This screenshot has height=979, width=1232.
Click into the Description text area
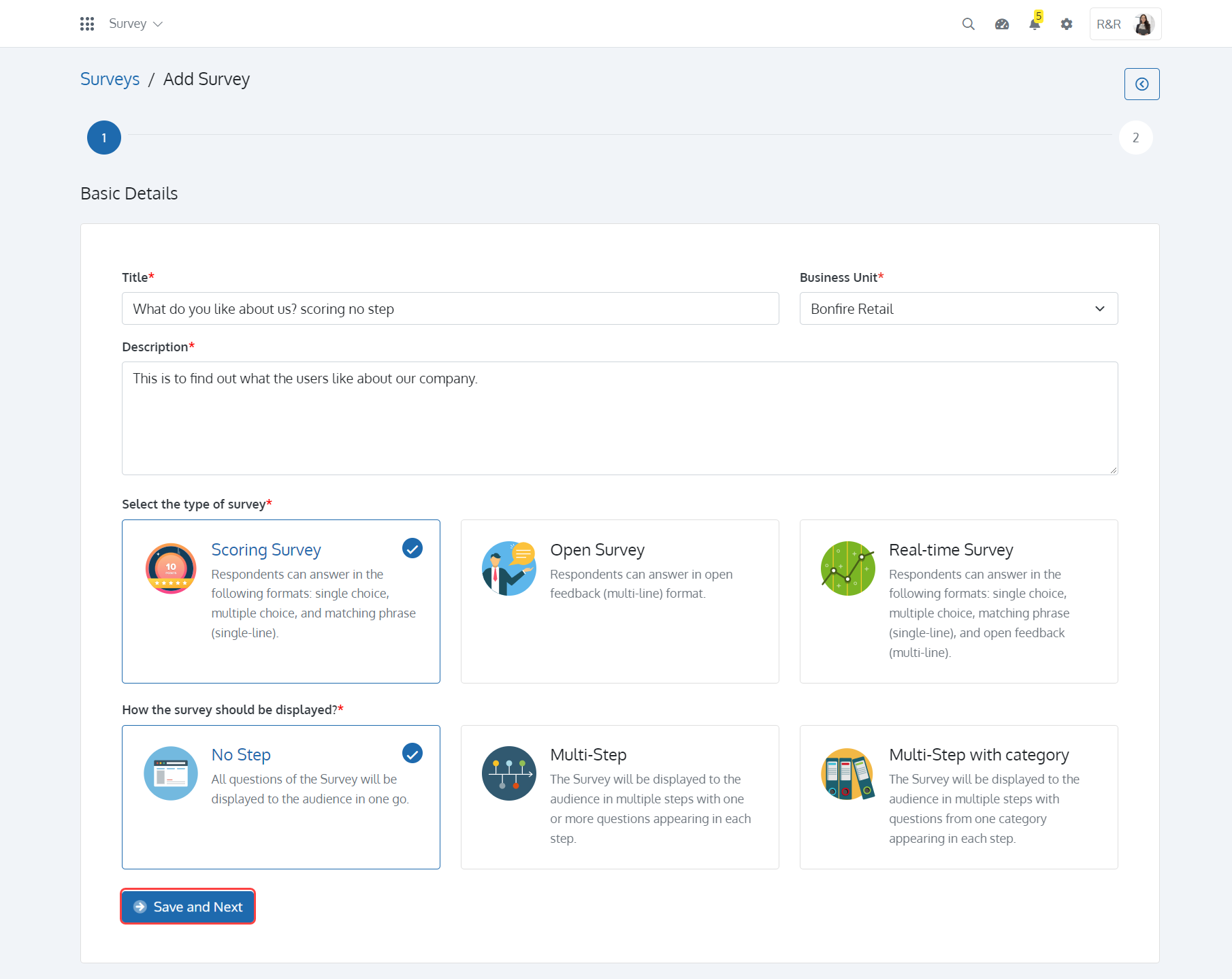619,418
